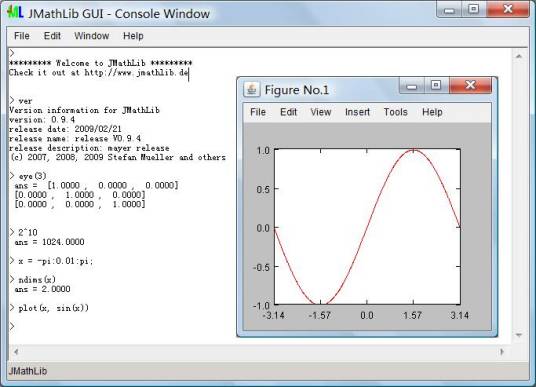The width and height of the screenshot is (536, 387).
Task: Click the 'version: 0.9.4' output line
Action: pyautogui.click(x=42, y=120)
